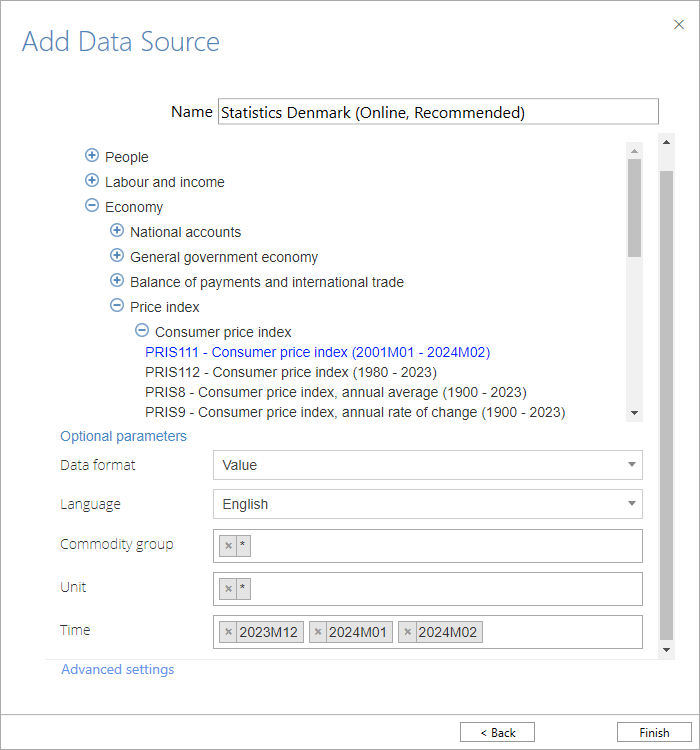Click the People tree label

[x=127, y=157]
